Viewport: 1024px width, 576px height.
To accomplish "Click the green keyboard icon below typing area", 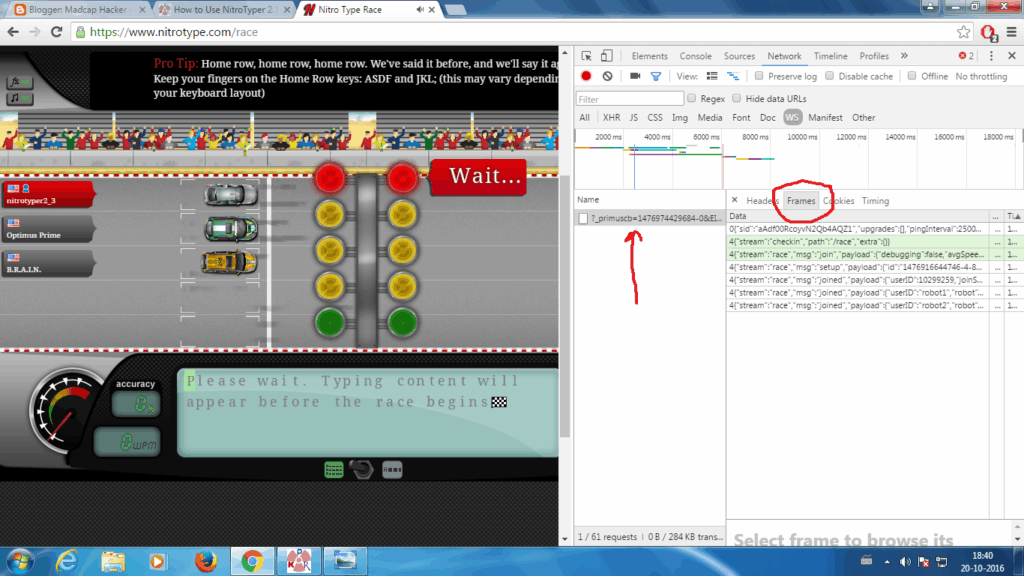I will click(x=334, y=470).
